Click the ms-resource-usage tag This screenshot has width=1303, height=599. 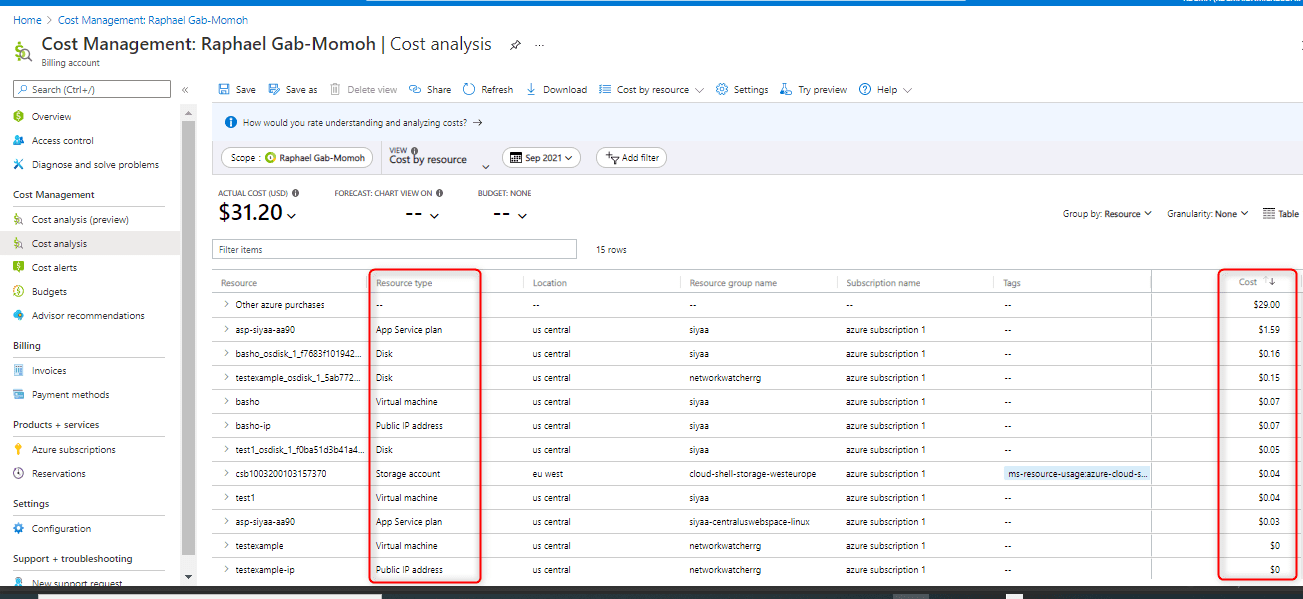coord(1078,473)
